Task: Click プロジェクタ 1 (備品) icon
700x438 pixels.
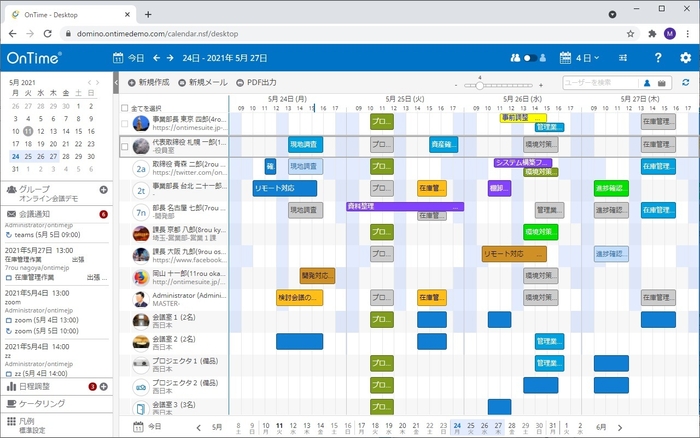Action: [141, 365]
